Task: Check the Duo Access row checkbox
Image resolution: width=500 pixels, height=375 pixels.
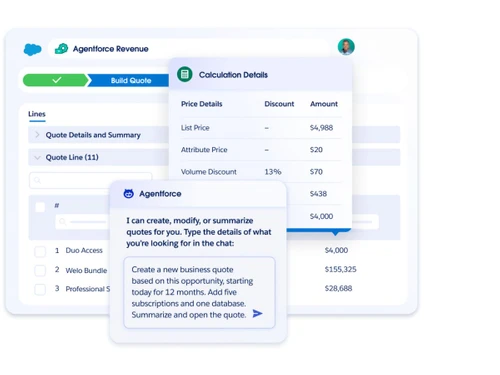Action: (x=40, y=251)
